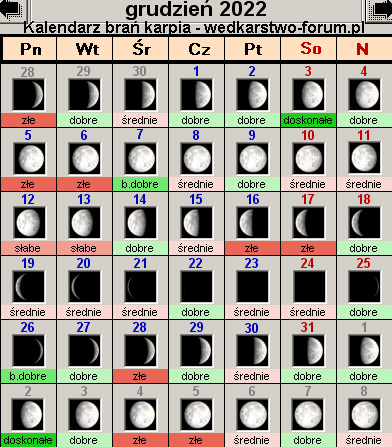Viewport: 392px width, 447px height.
Task: Go to next month with right arrow
Action: tap(380, 9)
